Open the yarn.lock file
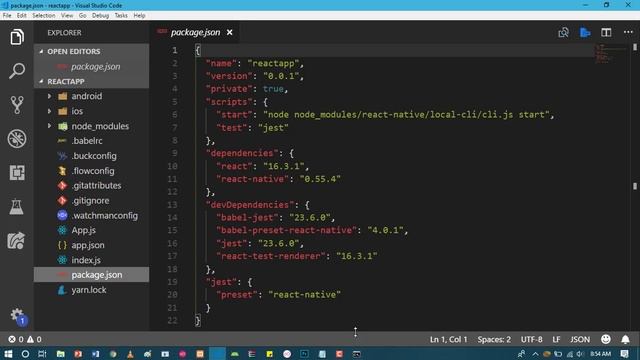The image size is (640, 360). [x=91, y=290]
